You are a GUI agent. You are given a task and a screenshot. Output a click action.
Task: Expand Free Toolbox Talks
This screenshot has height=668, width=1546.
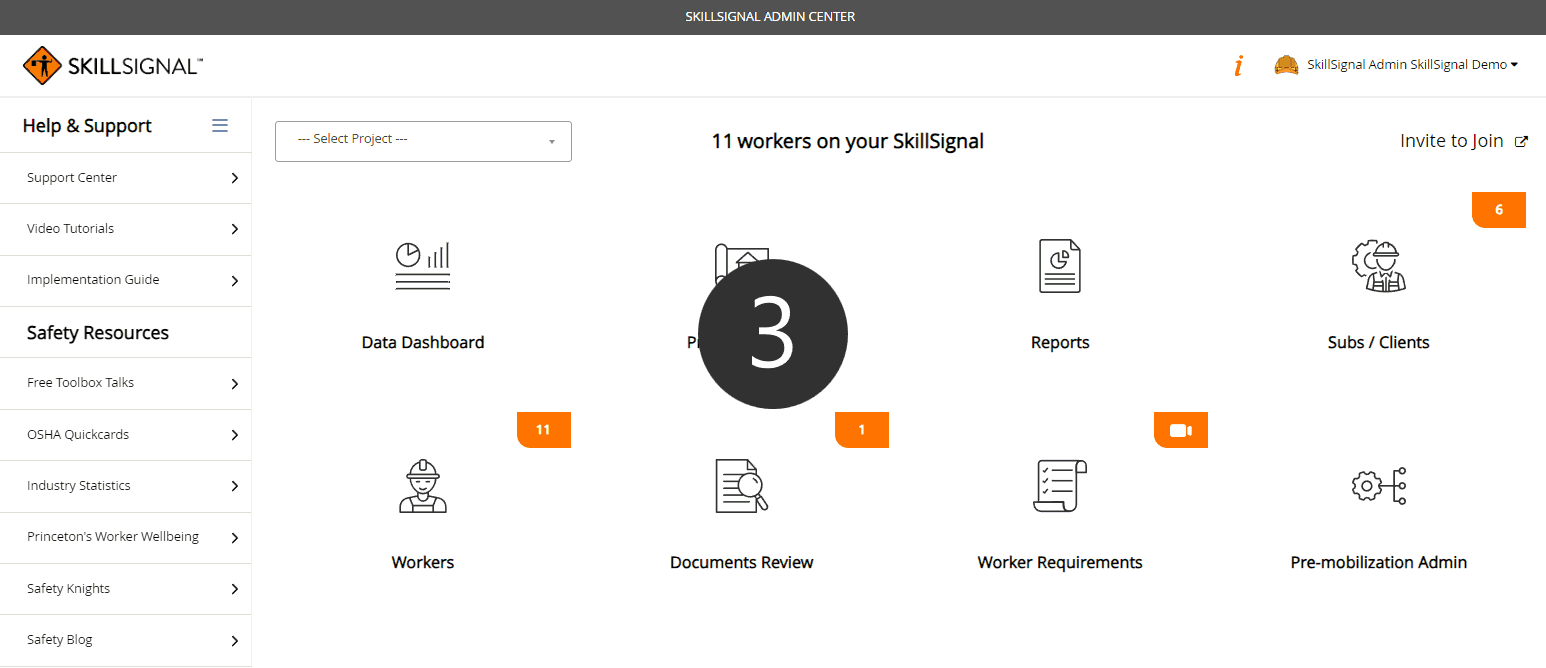tap(125, 382)
